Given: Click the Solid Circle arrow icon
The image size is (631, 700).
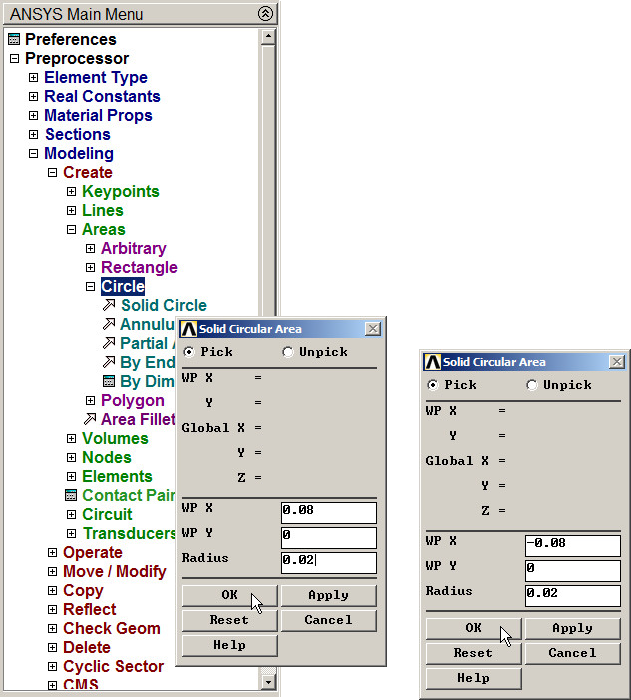Looking at the screenshot, I should [x=110, y=306].
